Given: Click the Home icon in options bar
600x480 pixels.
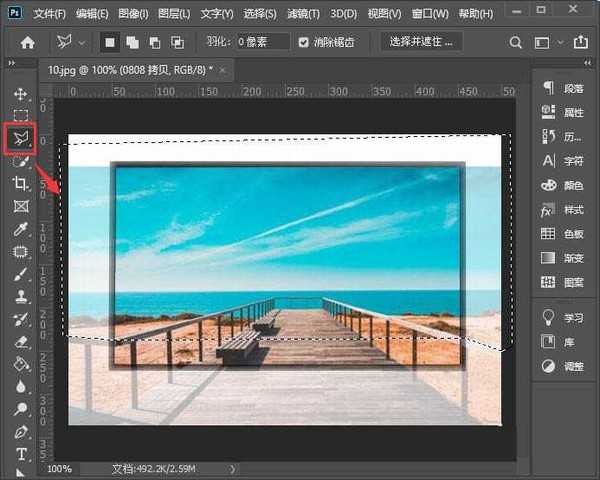Looking at the screenshot, I should [x=27, y=43].
